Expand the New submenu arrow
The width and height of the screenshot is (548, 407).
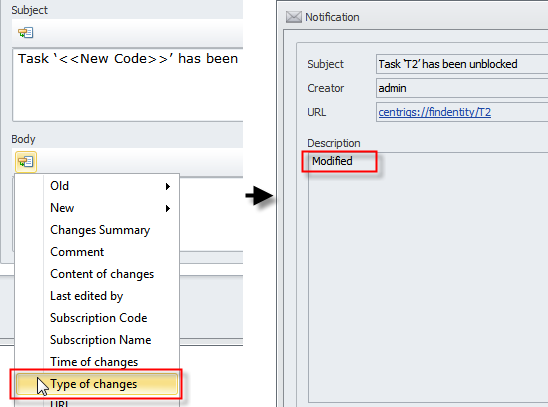(x=168, y=209)
